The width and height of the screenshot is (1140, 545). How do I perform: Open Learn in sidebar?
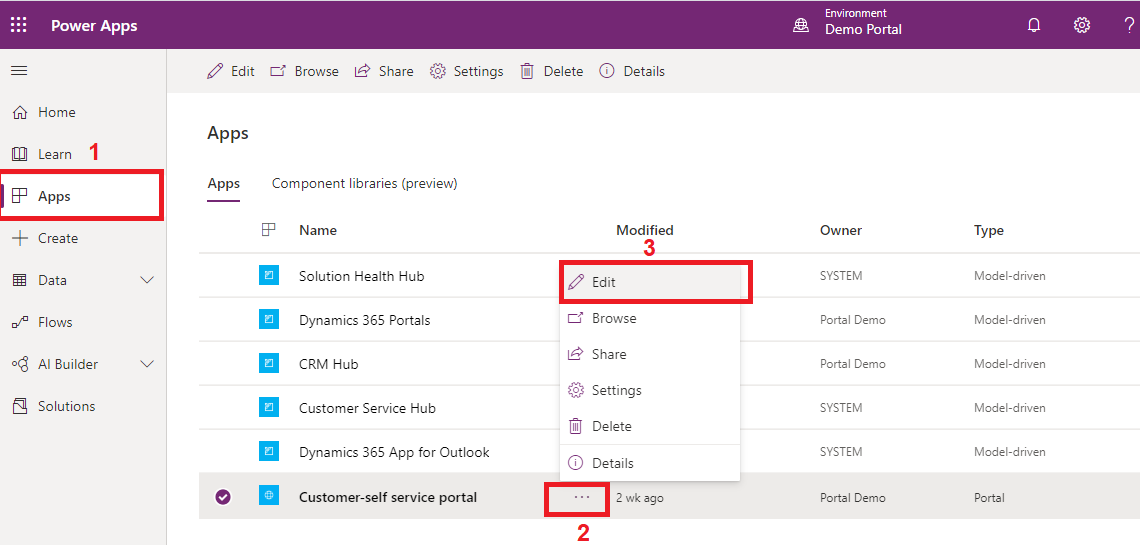pyautogui.click(x=55, y=154)
